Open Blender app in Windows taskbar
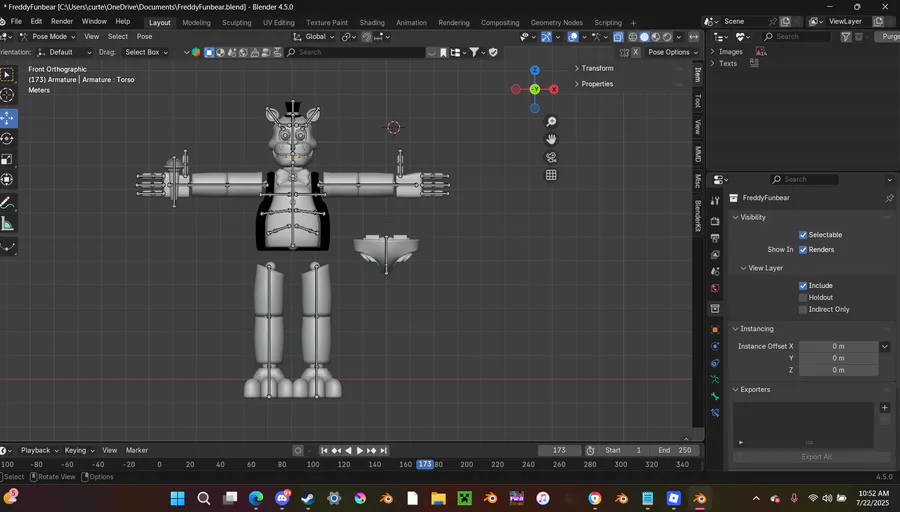Image resolution: width=900 pixels, height=512 pixels. point(700,498)
